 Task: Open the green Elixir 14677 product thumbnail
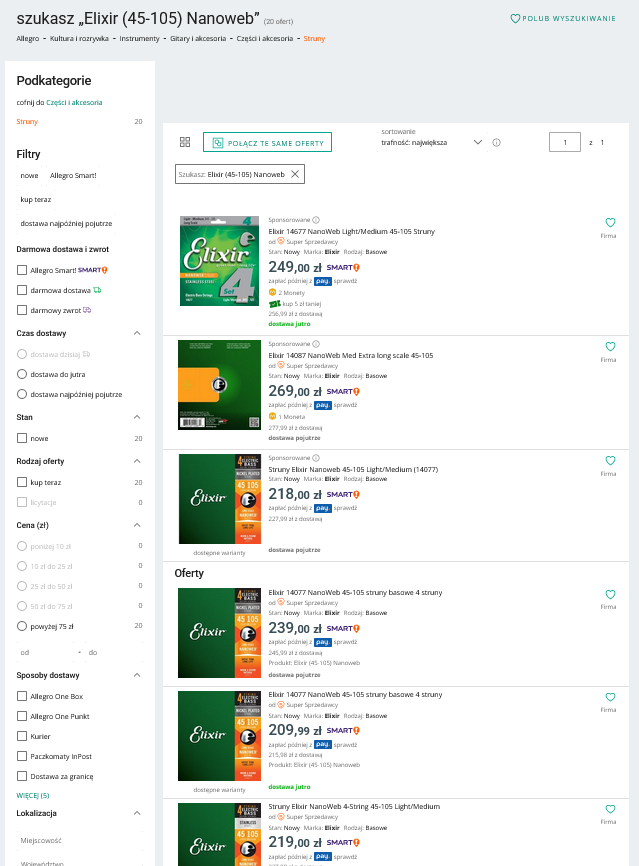[x=219, y=261]
